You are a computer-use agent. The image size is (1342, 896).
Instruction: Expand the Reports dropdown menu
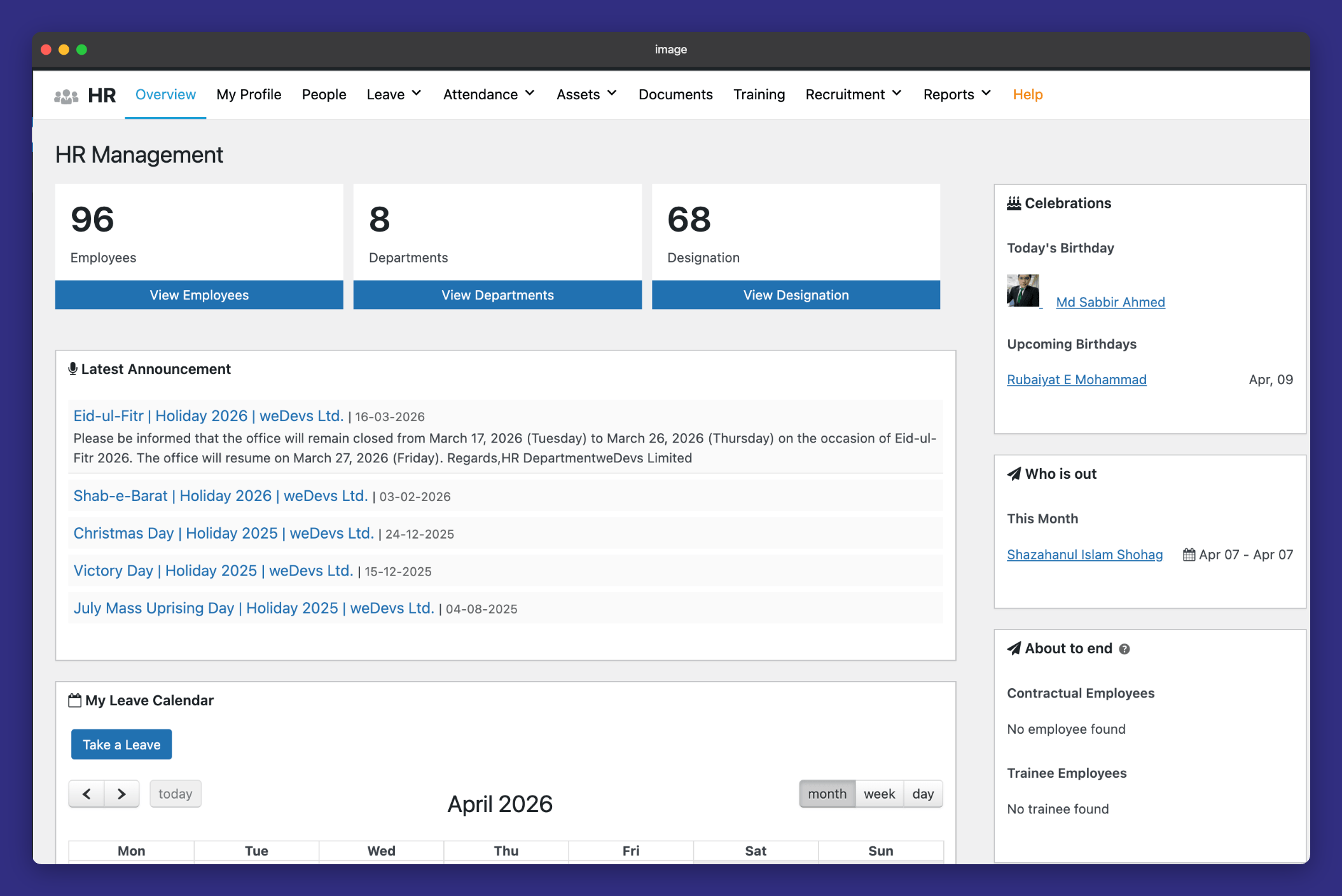pos(957,94)
